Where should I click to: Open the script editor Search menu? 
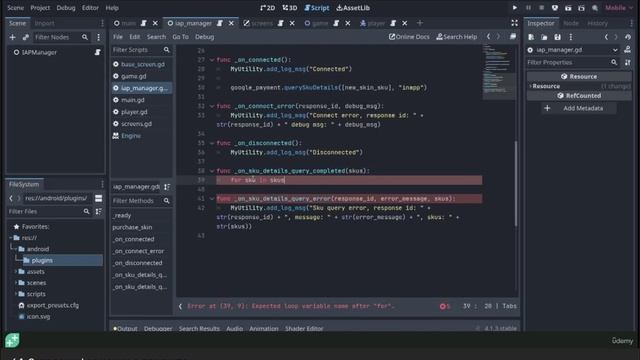(156, 37)
